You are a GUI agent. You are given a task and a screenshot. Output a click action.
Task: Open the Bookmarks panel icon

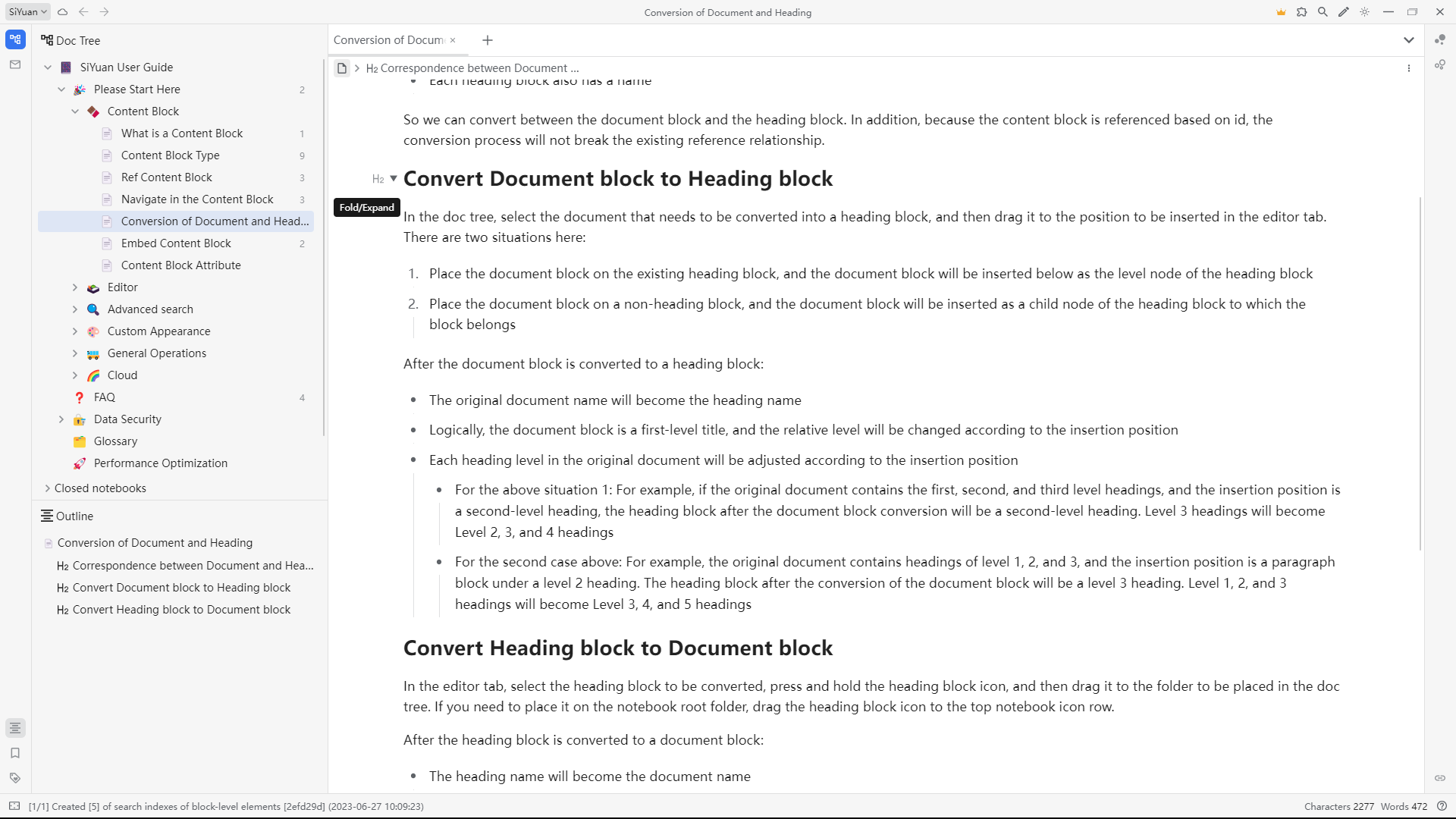coord(15,753)
